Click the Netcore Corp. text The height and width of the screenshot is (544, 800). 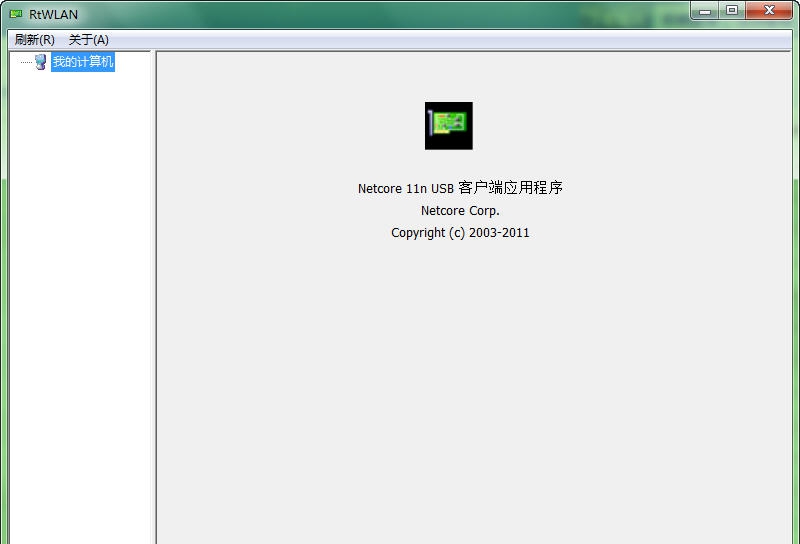click(460, 210)
